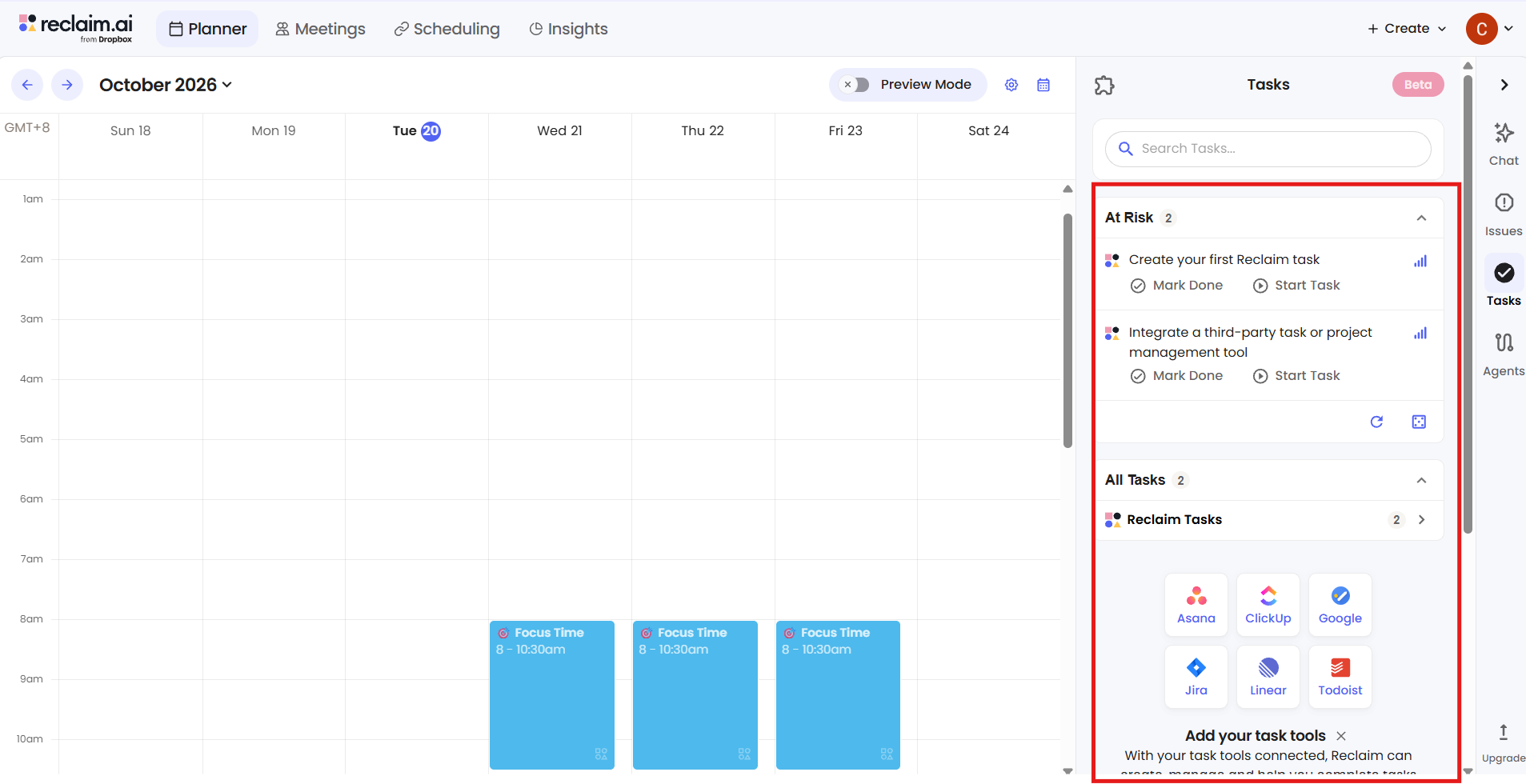Connect the Asana task tool
Screen dimensions: 1526x784
(x=1196, y=605)
